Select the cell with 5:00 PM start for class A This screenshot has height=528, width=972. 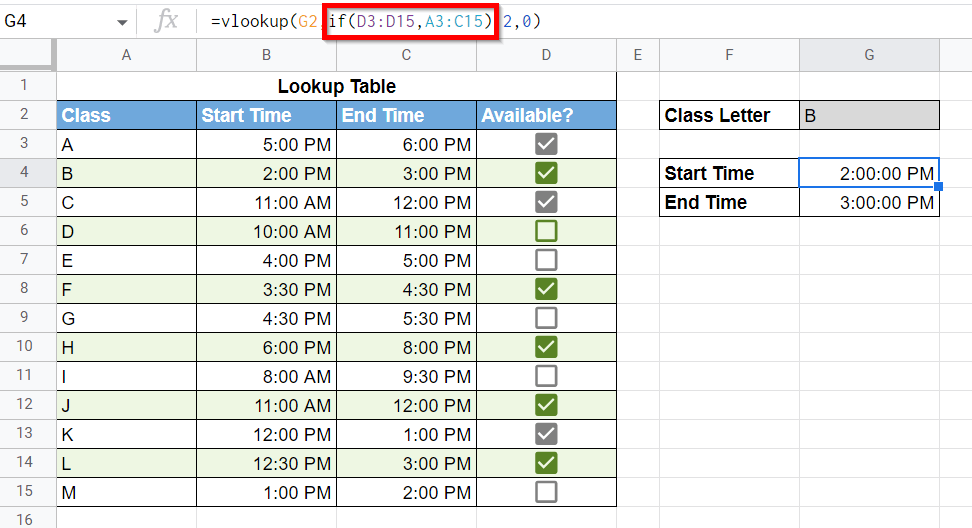click(x=267, y=144)
